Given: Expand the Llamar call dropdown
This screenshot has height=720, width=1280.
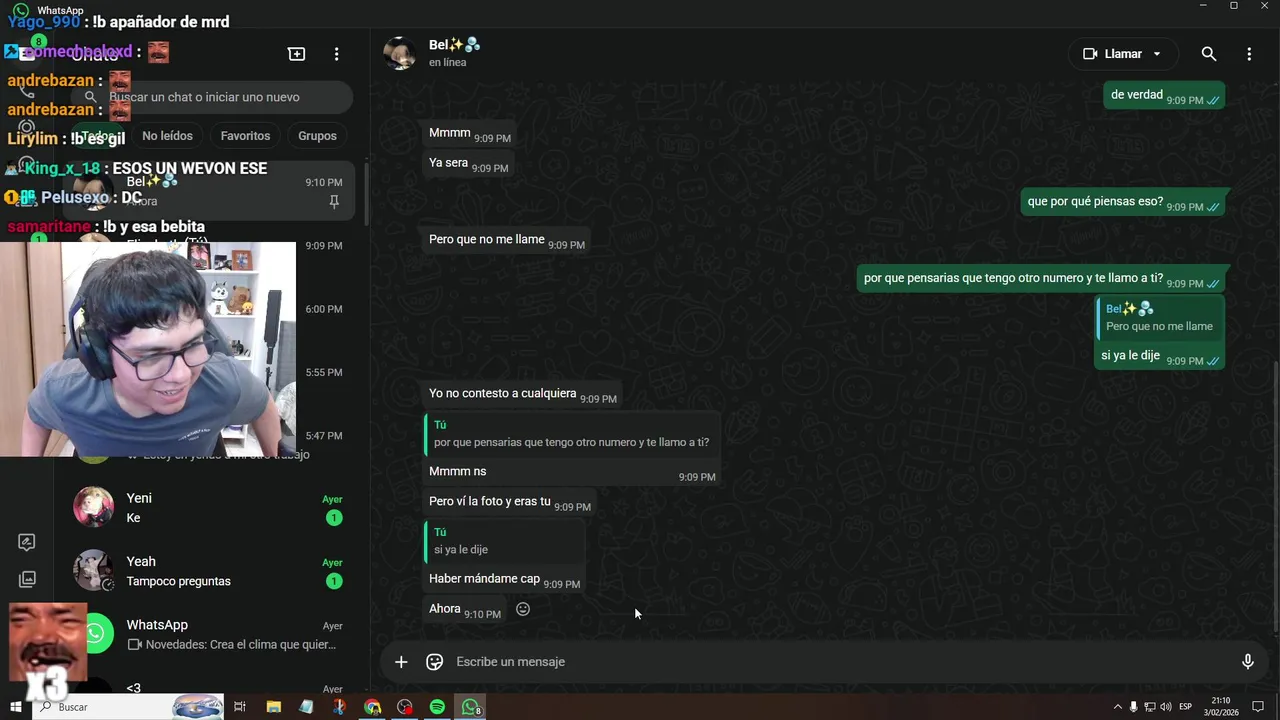Looking at the screenshot, I should click(1157, 54).
